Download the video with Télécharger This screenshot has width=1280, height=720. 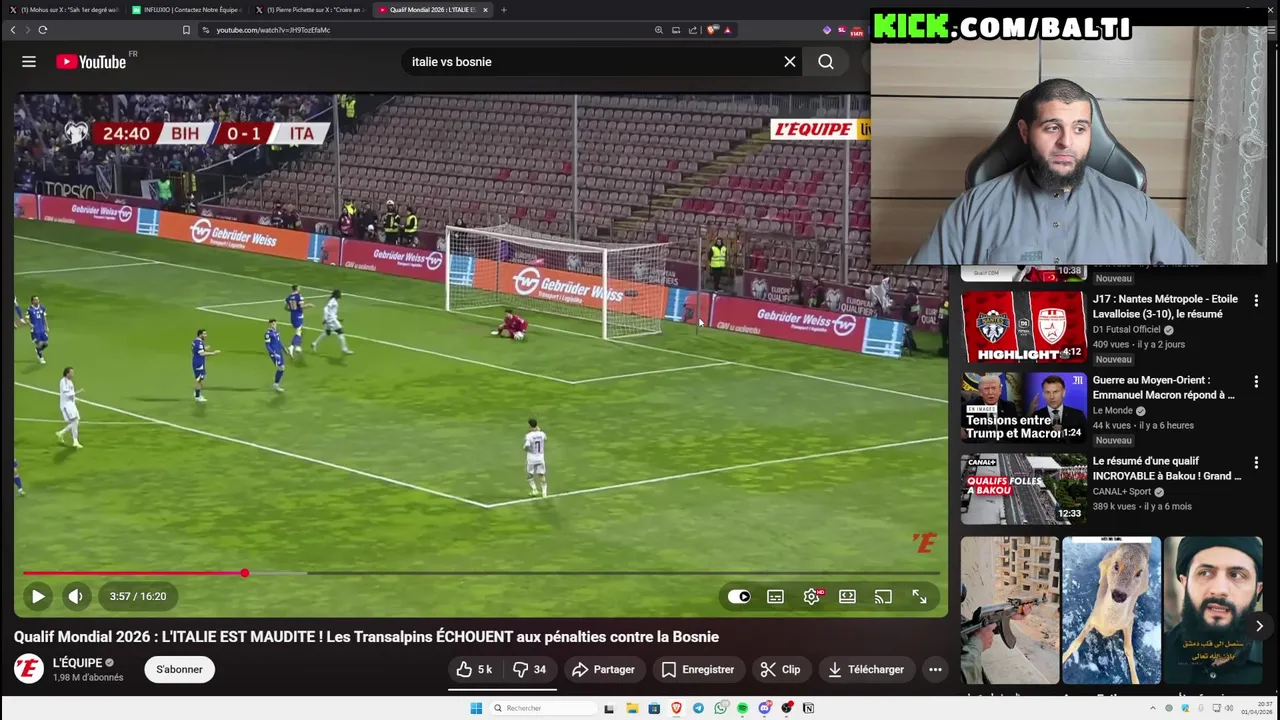coord(866,670)
